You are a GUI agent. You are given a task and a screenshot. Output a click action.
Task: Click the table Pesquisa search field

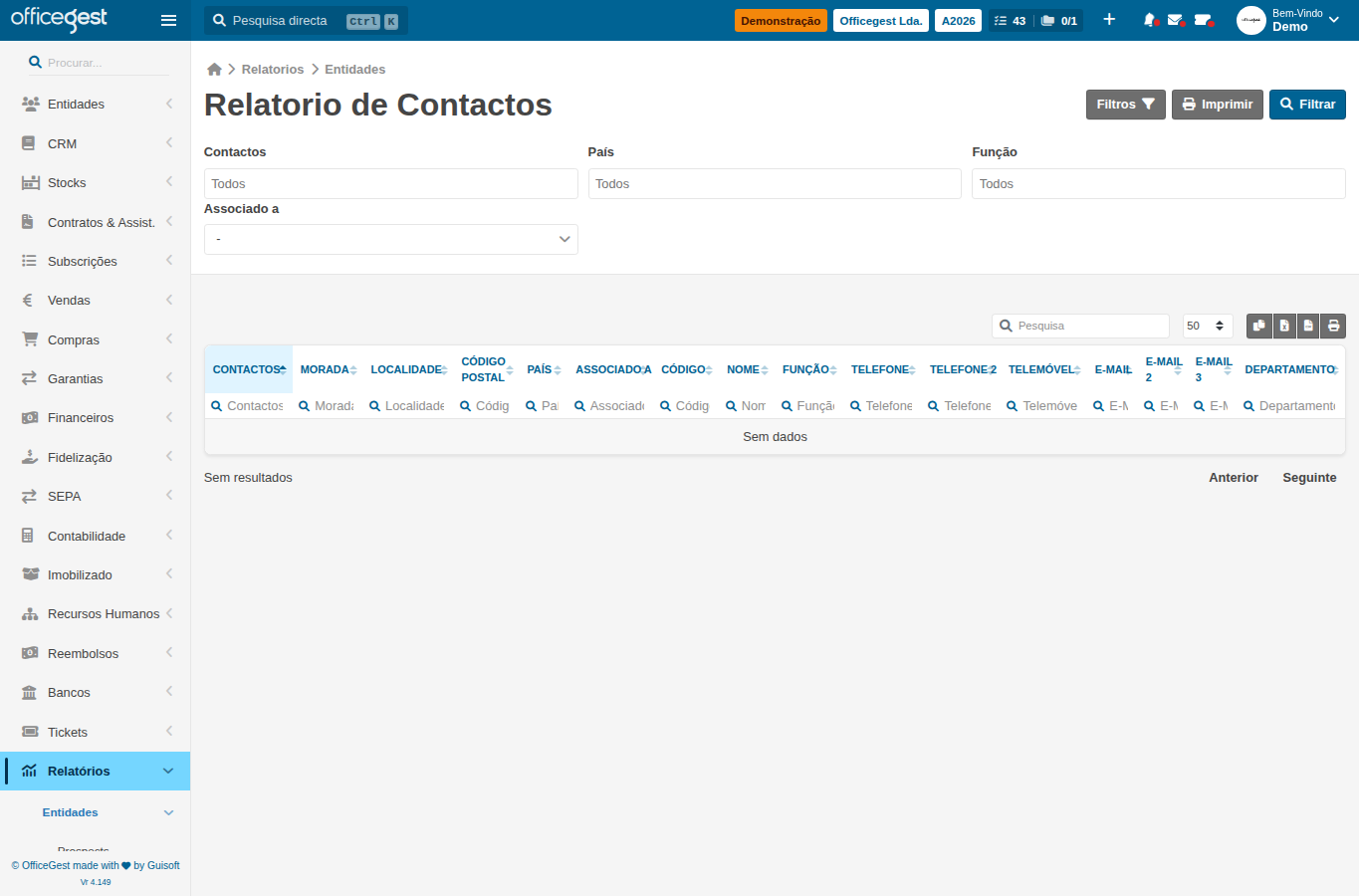click(x=1080, y=326)
